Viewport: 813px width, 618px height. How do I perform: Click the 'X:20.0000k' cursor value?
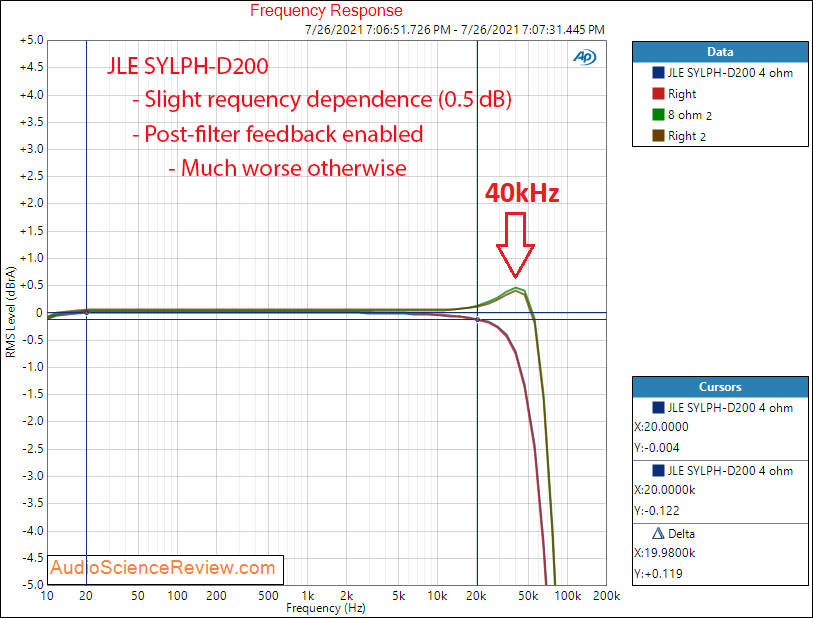point(664,490)
